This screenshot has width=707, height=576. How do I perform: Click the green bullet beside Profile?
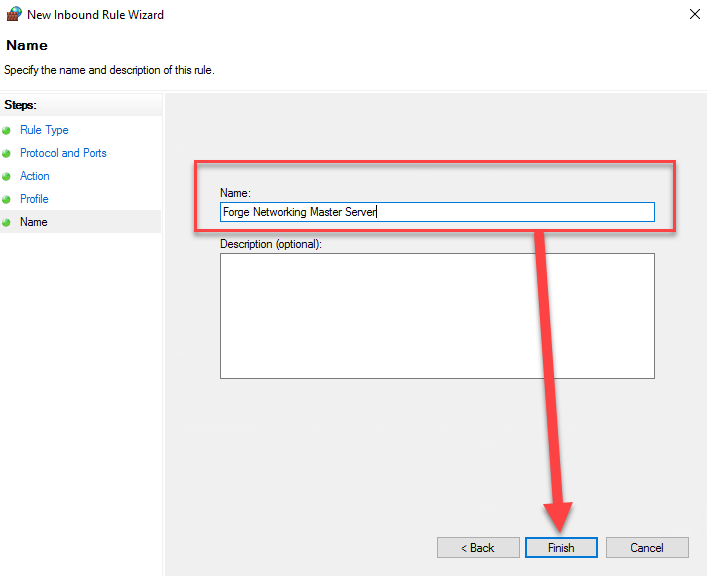pos(6,199)
